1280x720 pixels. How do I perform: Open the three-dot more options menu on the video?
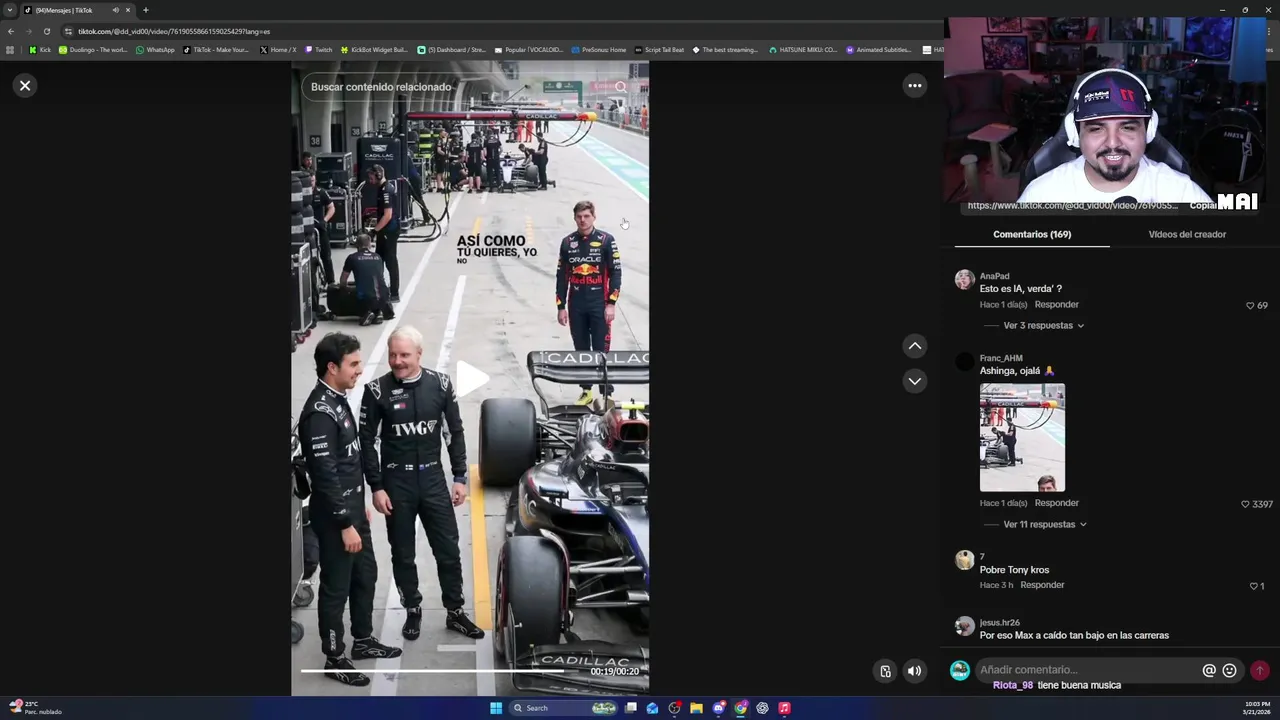[x=914, y=86]
